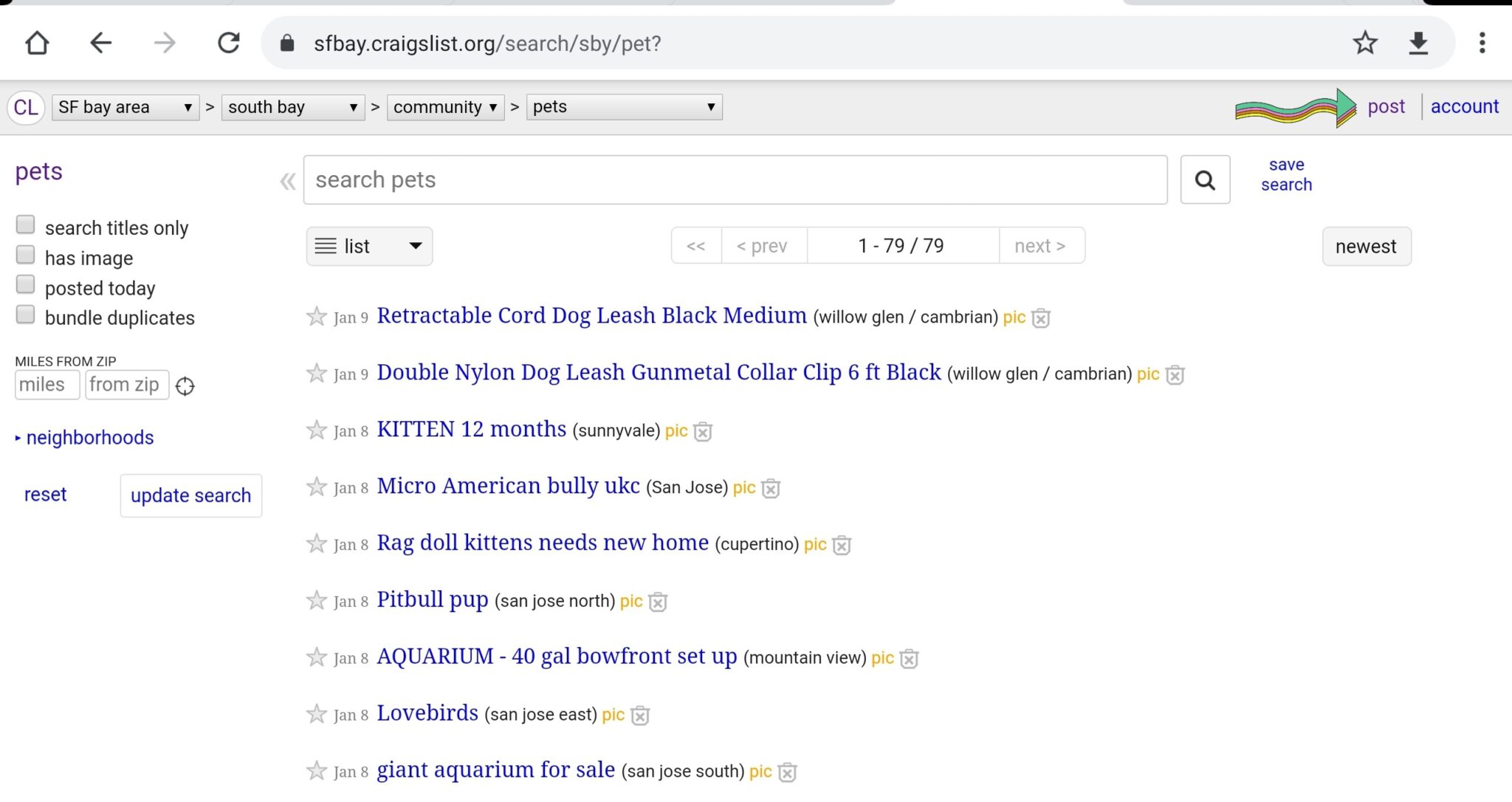
Task: Click the browser download icon
Action: click(1418, 43)
